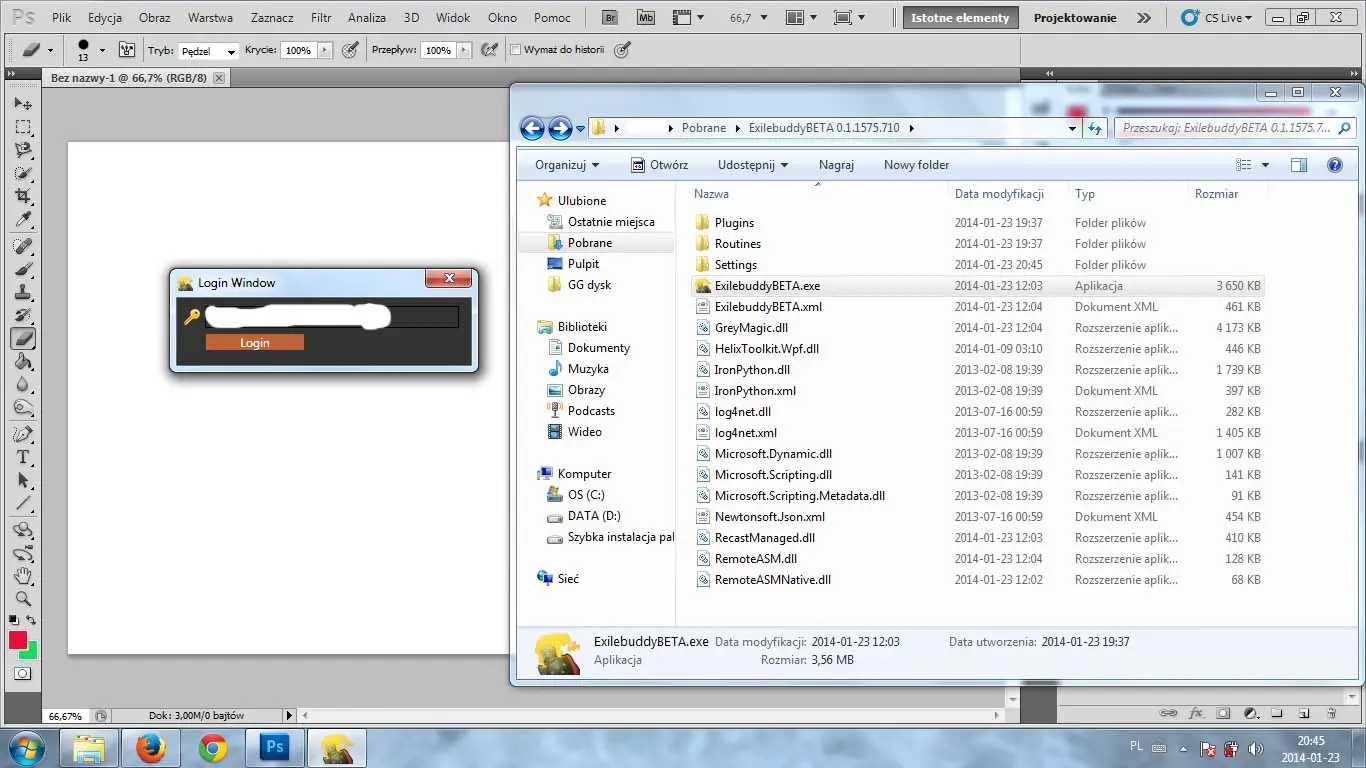Open the Plik menu
This screenshot has width=1366, height=768.
(62, 18)
